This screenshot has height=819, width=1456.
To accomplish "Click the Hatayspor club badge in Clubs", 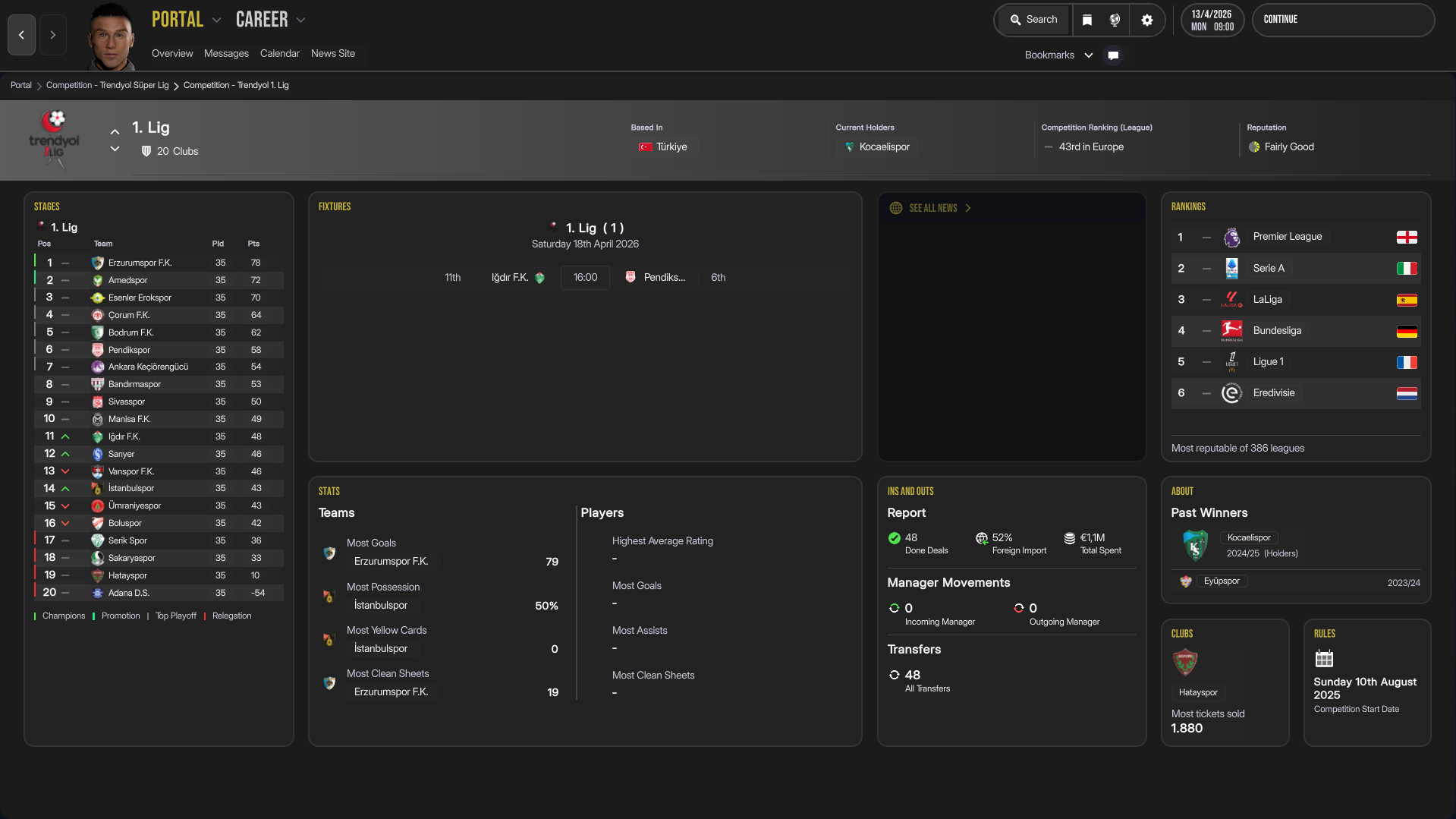I will click(1184, 663).
